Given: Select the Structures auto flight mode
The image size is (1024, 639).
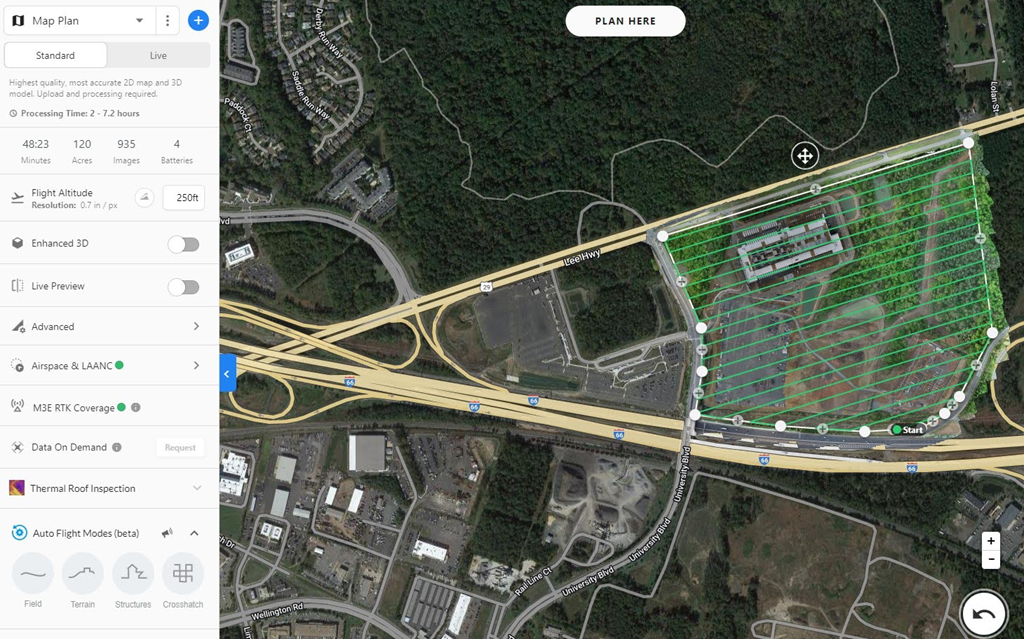Looking at the screenshot, I should pos(133,574).
